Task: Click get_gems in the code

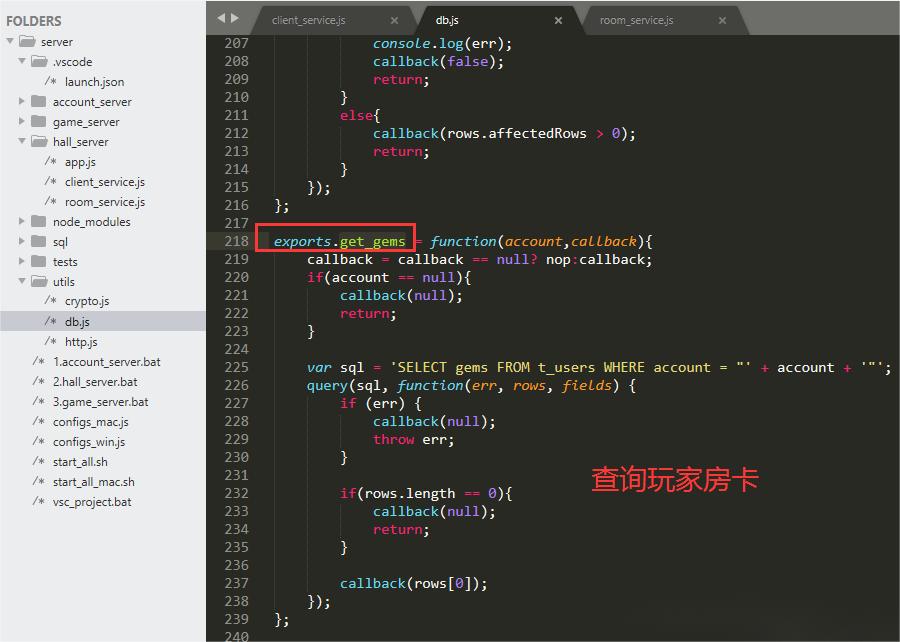Action: [373, 242]
